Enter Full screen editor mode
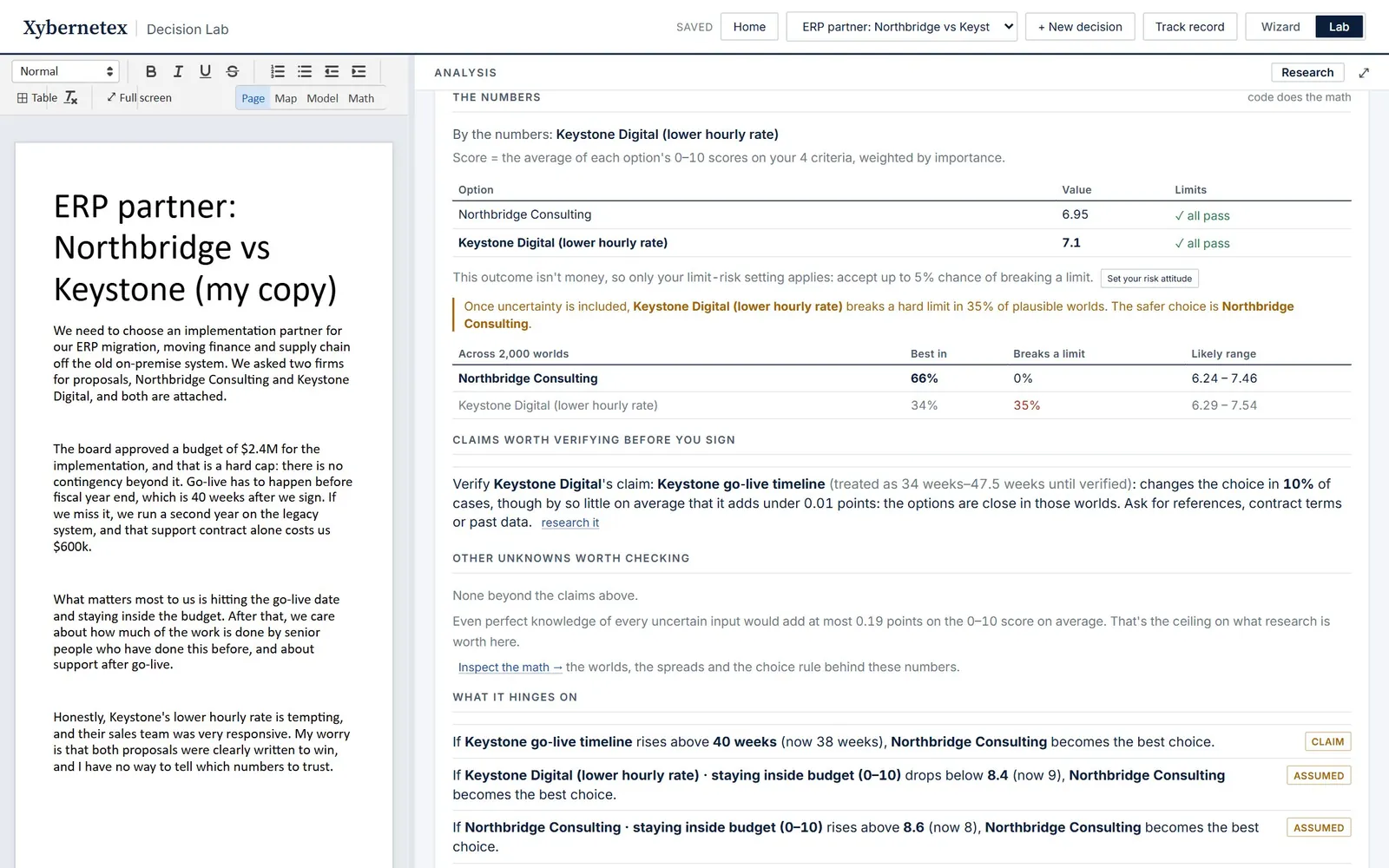The height and width of the screenshot is (868, 1389). point(139,98)
